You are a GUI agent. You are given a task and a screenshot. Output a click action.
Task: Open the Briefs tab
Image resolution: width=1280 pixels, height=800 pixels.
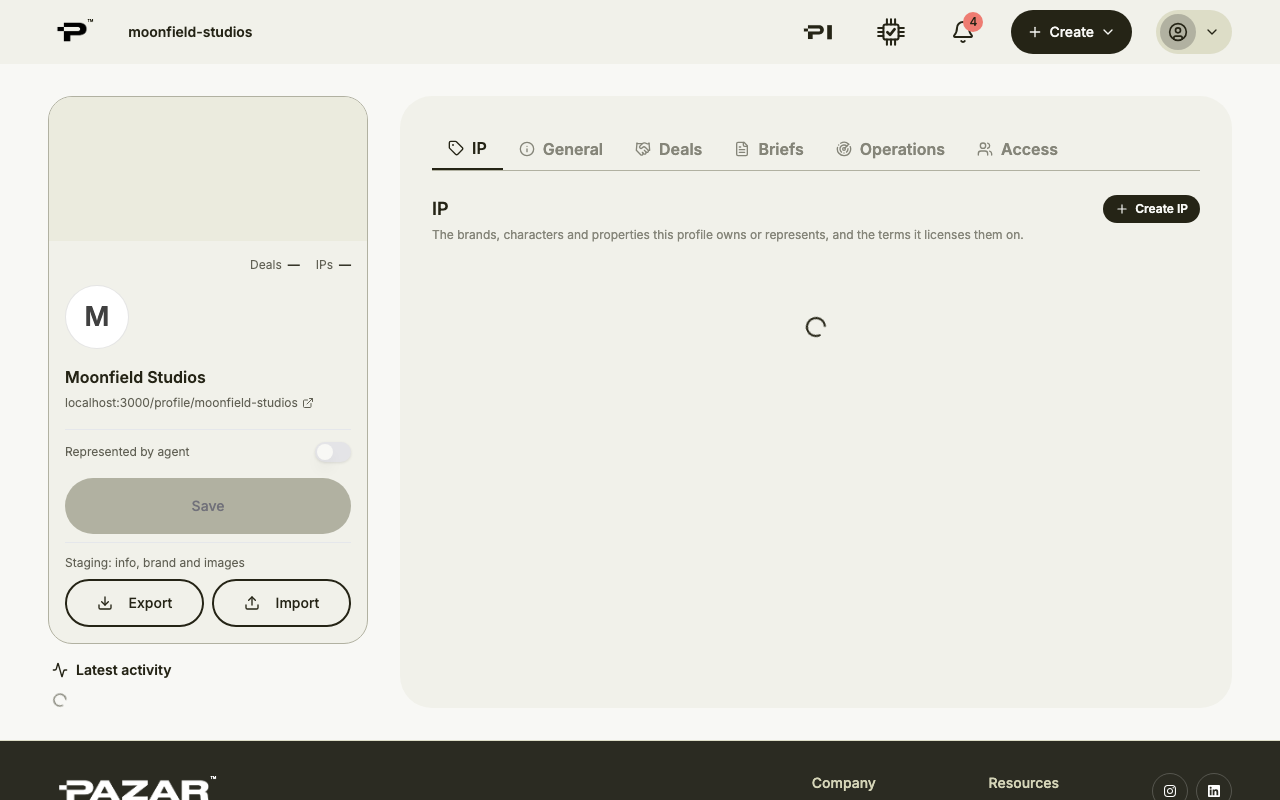(769, 149)
